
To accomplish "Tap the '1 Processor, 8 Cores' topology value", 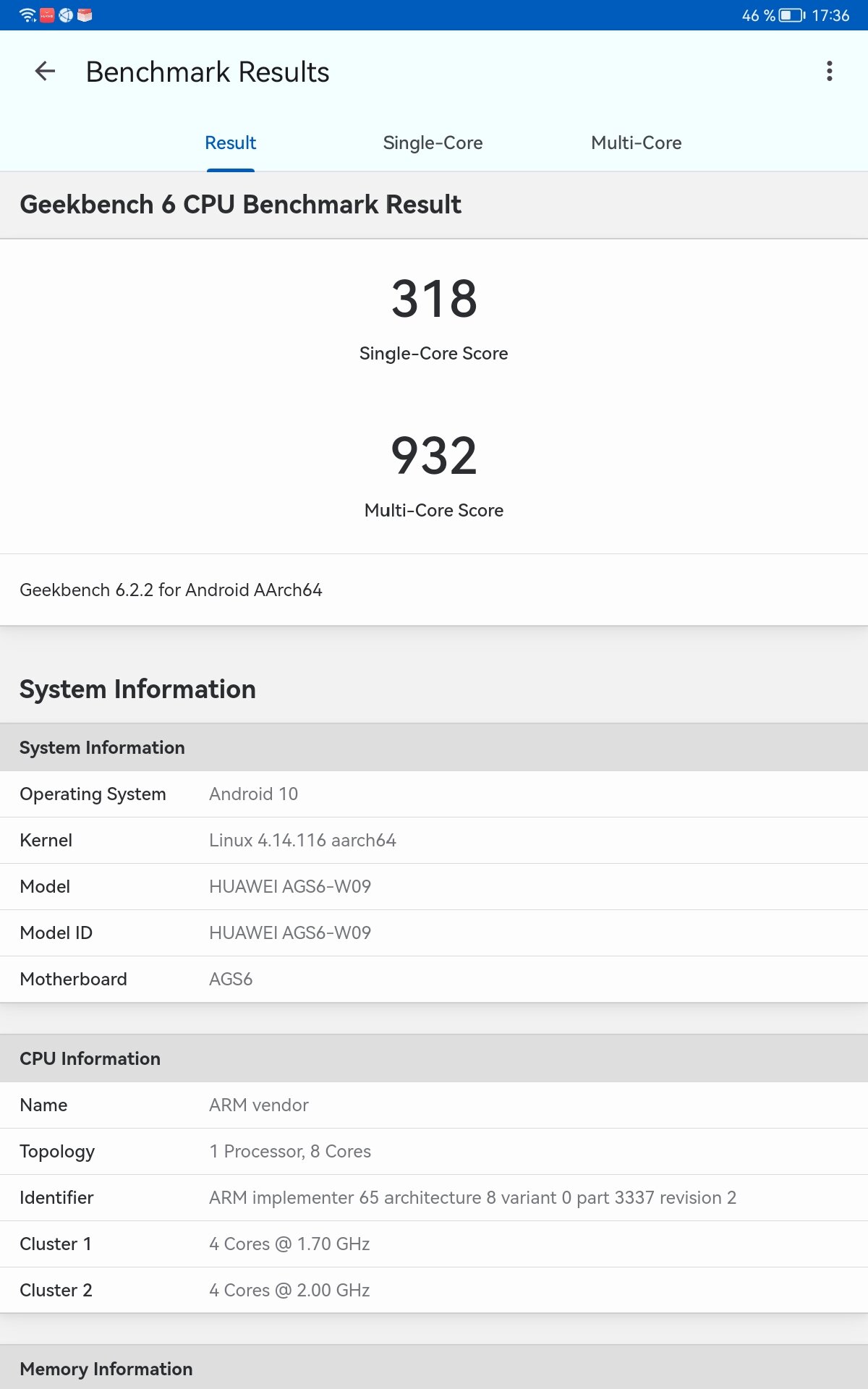I will pos(290,1151).
